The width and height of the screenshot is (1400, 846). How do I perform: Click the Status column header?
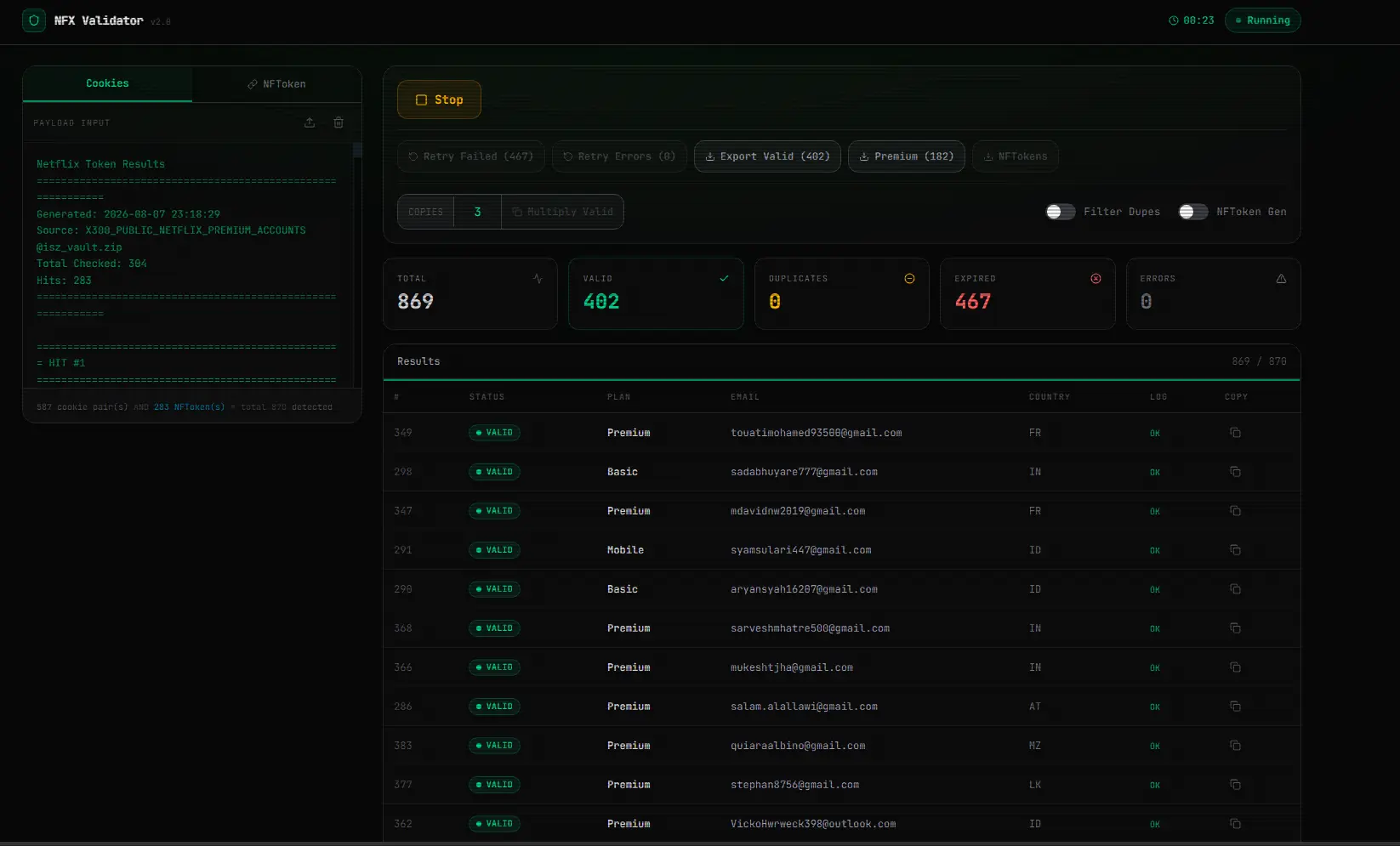coord(487,397)
